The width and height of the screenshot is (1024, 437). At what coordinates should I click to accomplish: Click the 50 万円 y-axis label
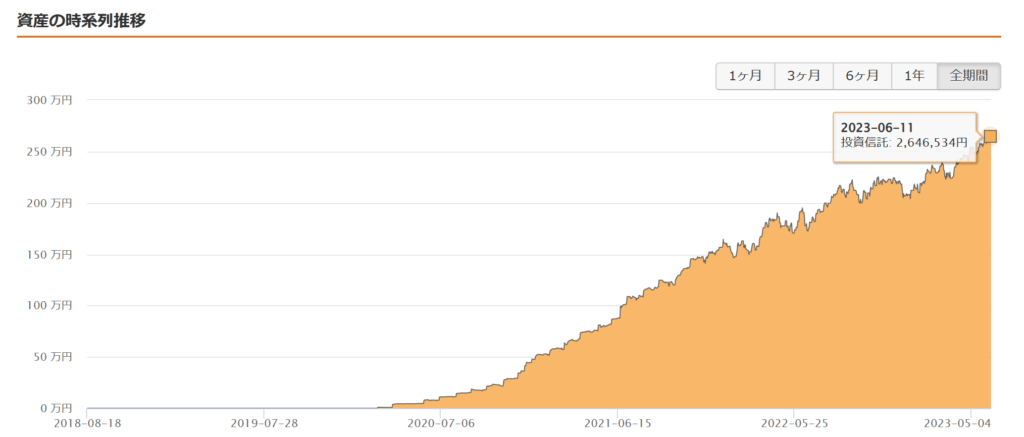tap(54, 357)
